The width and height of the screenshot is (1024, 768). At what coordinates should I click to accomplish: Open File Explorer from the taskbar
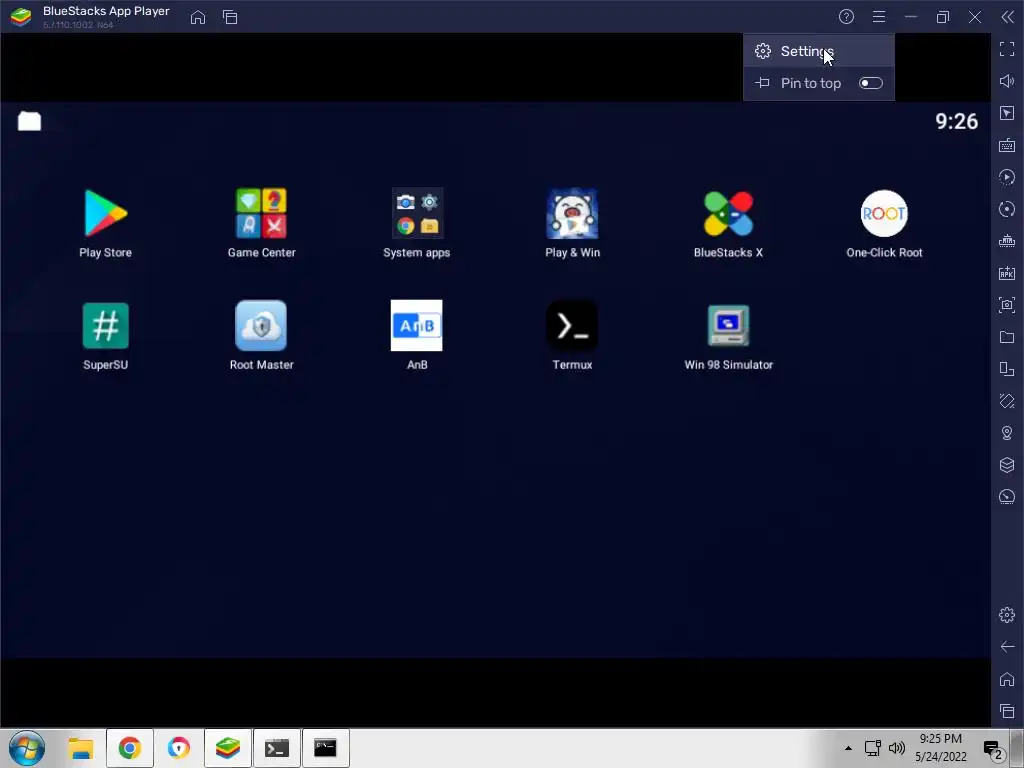click(x=81, y=748)
